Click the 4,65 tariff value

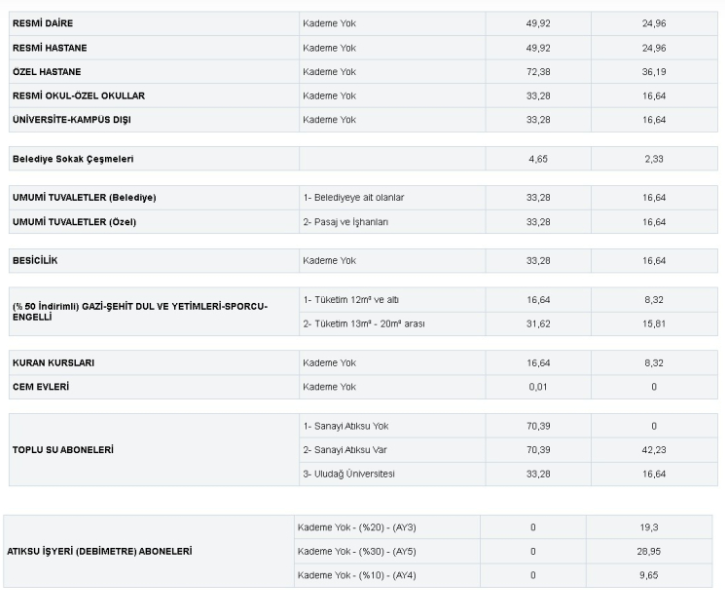pyautogui.click(x=538, y=159)
